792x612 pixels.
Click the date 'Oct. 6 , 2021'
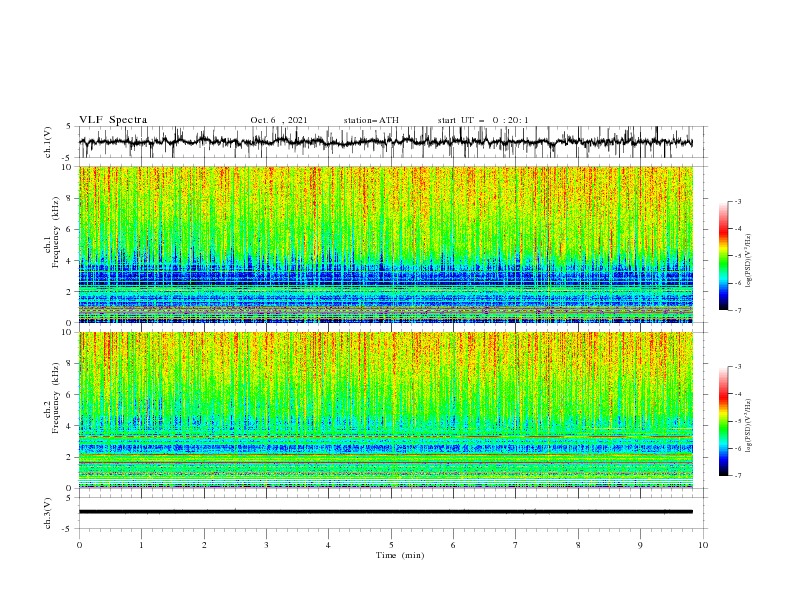278,120
